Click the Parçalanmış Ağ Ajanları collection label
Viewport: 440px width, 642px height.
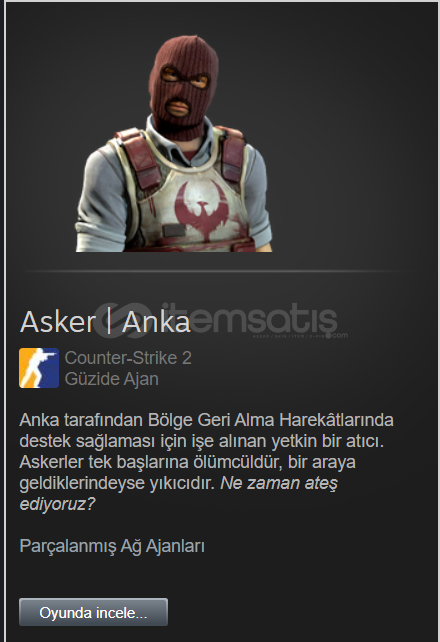(112, 546)
